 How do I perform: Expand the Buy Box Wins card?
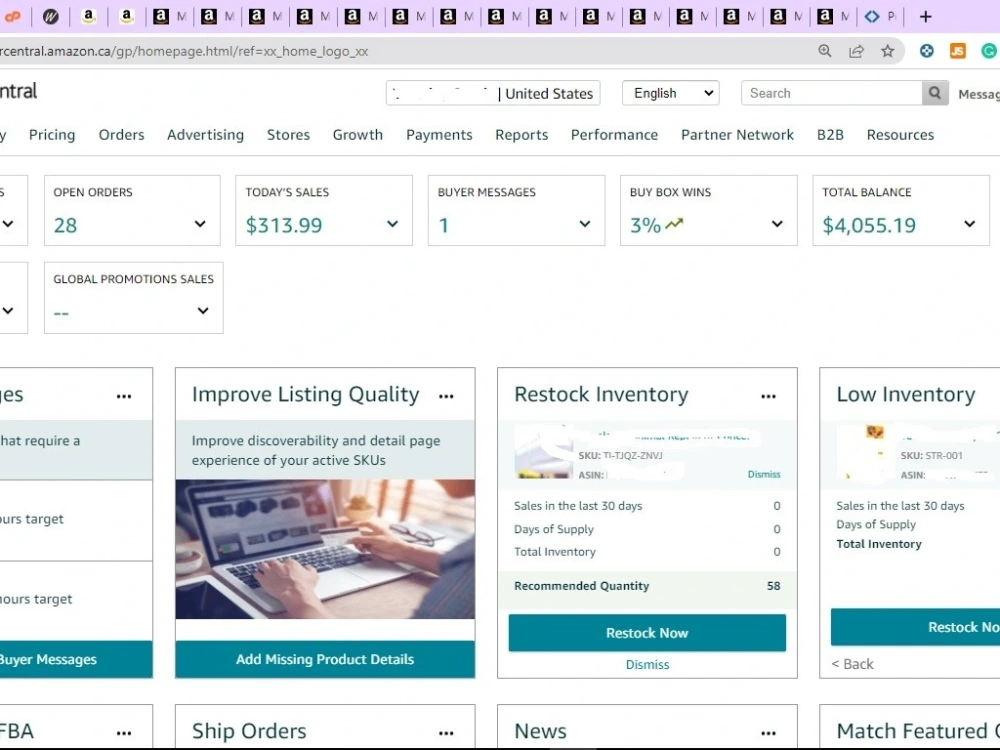pos(777,224)
